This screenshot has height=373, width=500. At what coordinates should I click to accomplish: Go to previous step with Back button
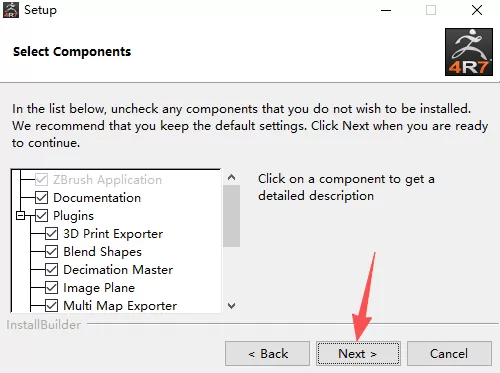pyautogui.click(x=267, y=353)
